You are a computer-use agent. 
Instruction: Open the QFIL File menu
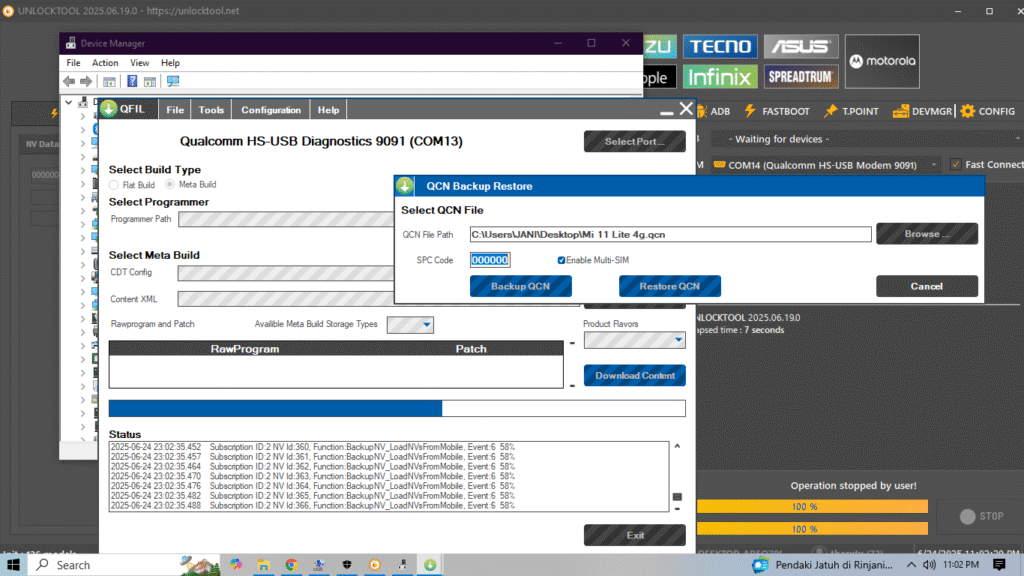pyautogui.click(x=175, y=110)
